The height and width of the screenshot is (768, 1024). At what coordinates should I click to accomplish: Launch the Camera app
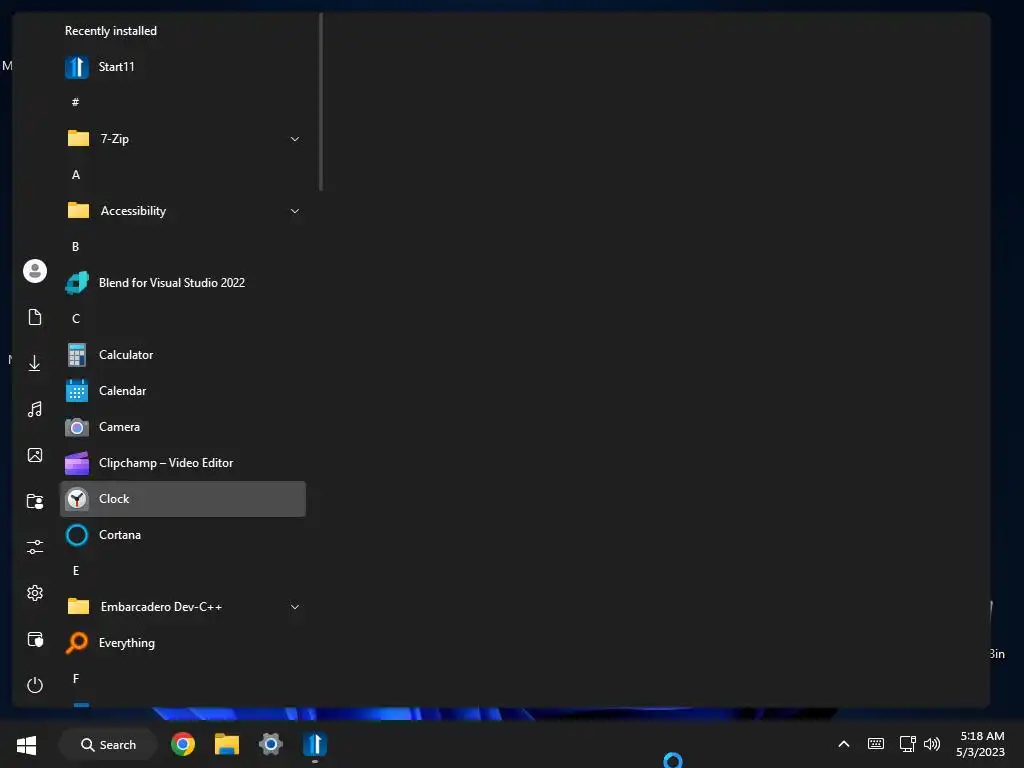(183, 426)
